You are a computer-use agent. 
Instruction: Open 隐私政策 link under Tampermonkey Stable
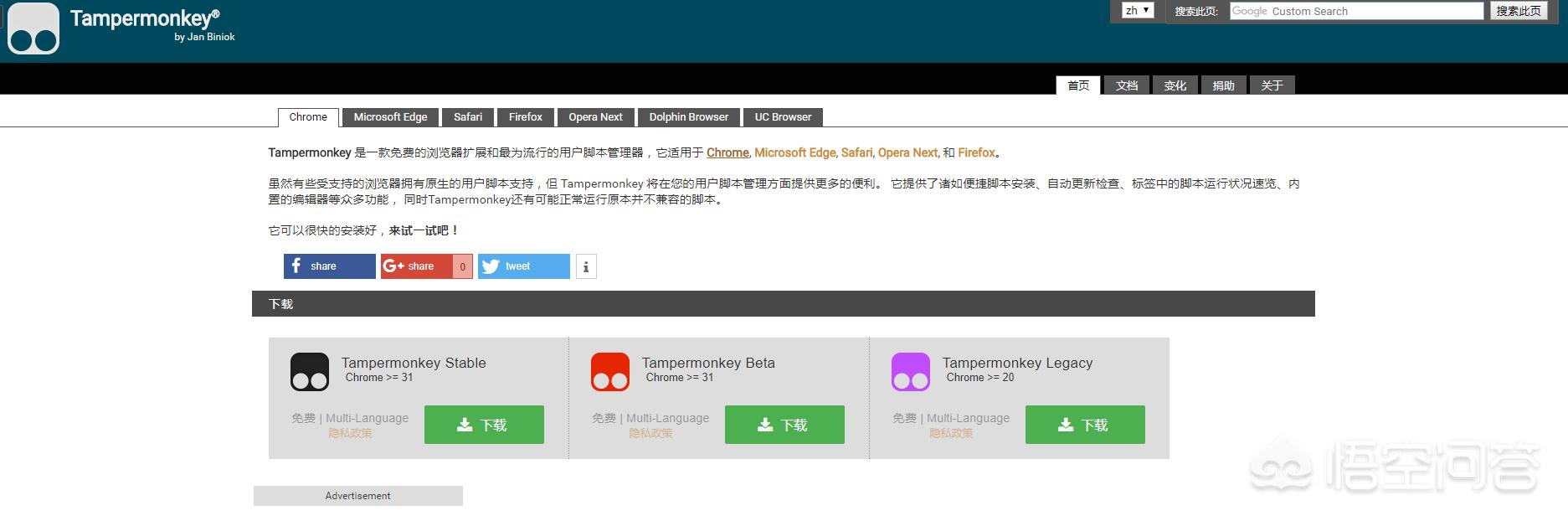click(350, 433)
